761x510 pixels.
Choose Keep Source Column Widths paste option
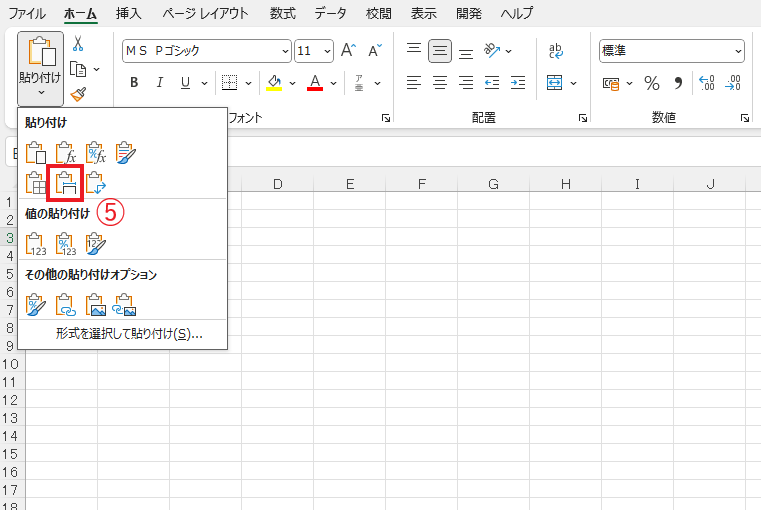pyautogui.click(x=66, y=183)
